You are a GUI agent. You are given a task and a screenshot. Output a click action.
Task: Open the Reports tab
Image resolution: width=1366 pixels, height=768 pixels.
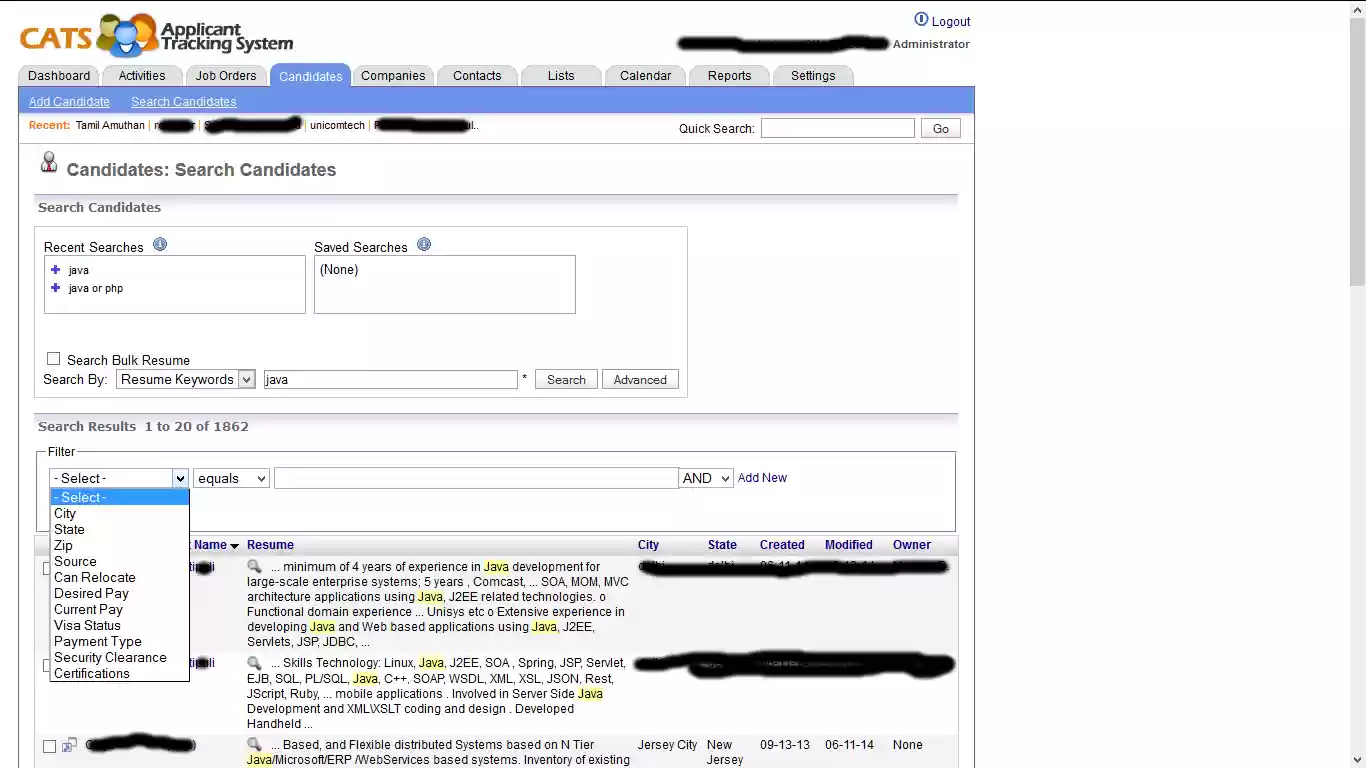point(729,76)
